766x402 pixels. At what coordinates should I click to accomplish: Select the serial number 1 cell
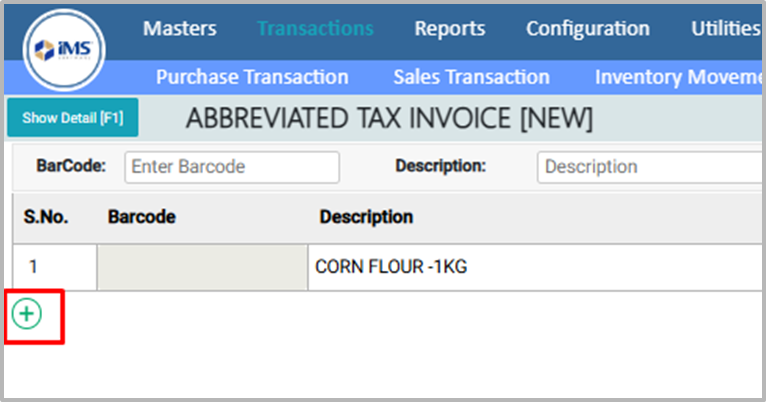click(54, 267)
